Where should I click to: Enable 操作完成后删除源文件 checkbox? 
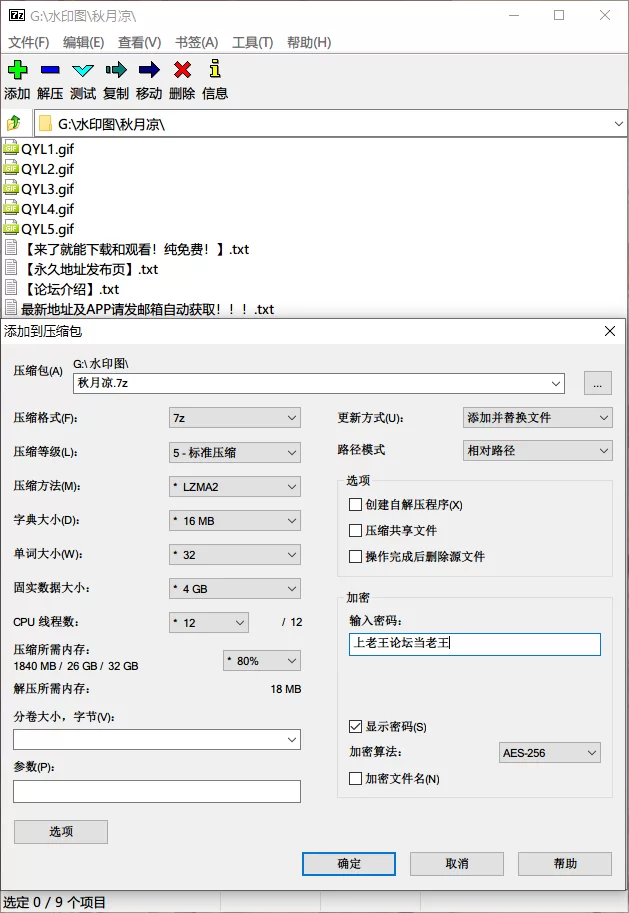tap(355, 556)
